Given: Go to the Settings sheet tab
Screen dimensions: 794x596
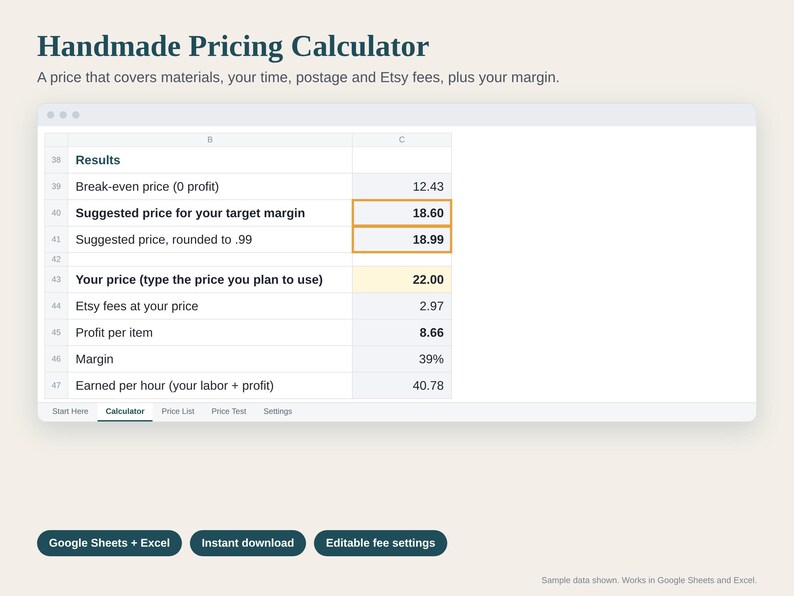Looking at the screenshot, I should pos(277,411).
